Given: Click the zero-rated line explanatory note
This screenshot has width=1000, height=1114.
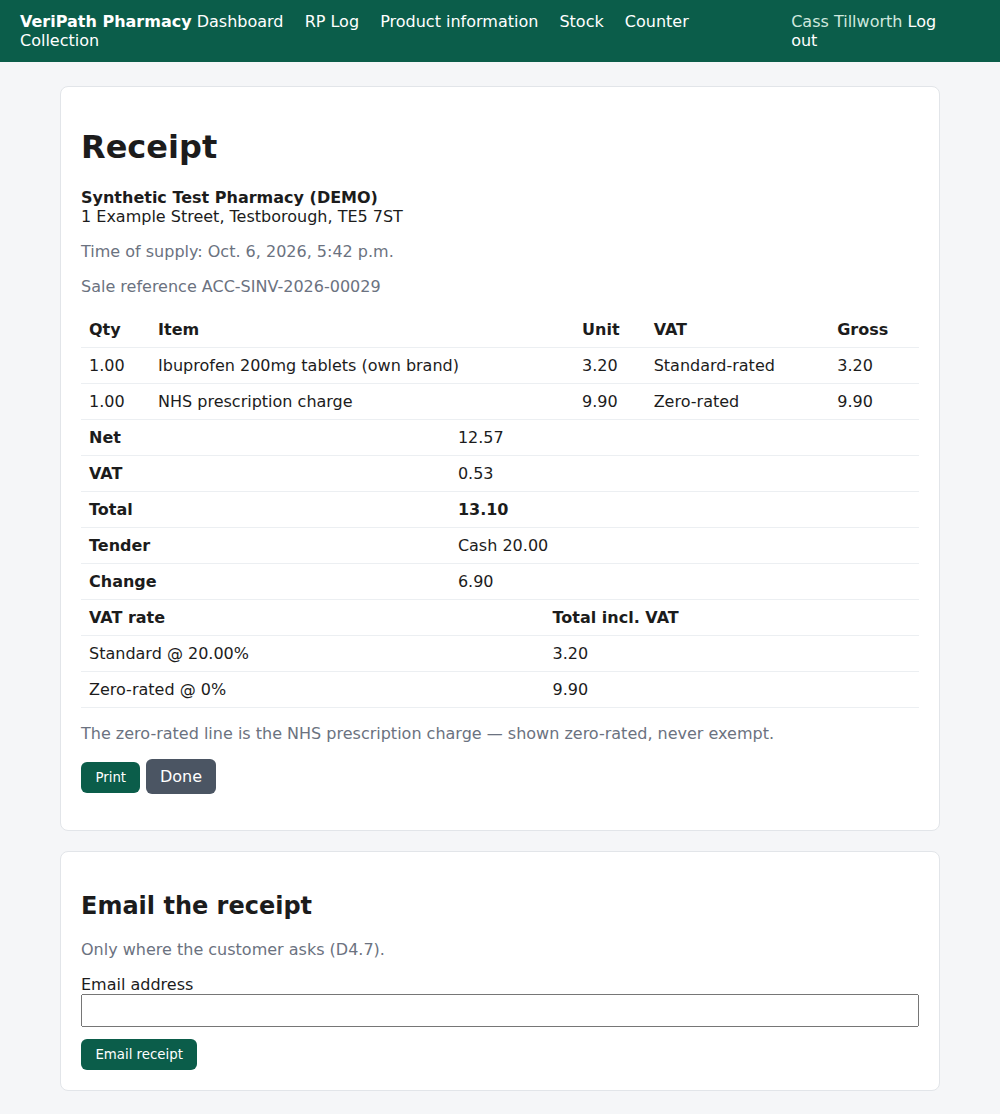Looking at the screenshot, I should 427,733.
